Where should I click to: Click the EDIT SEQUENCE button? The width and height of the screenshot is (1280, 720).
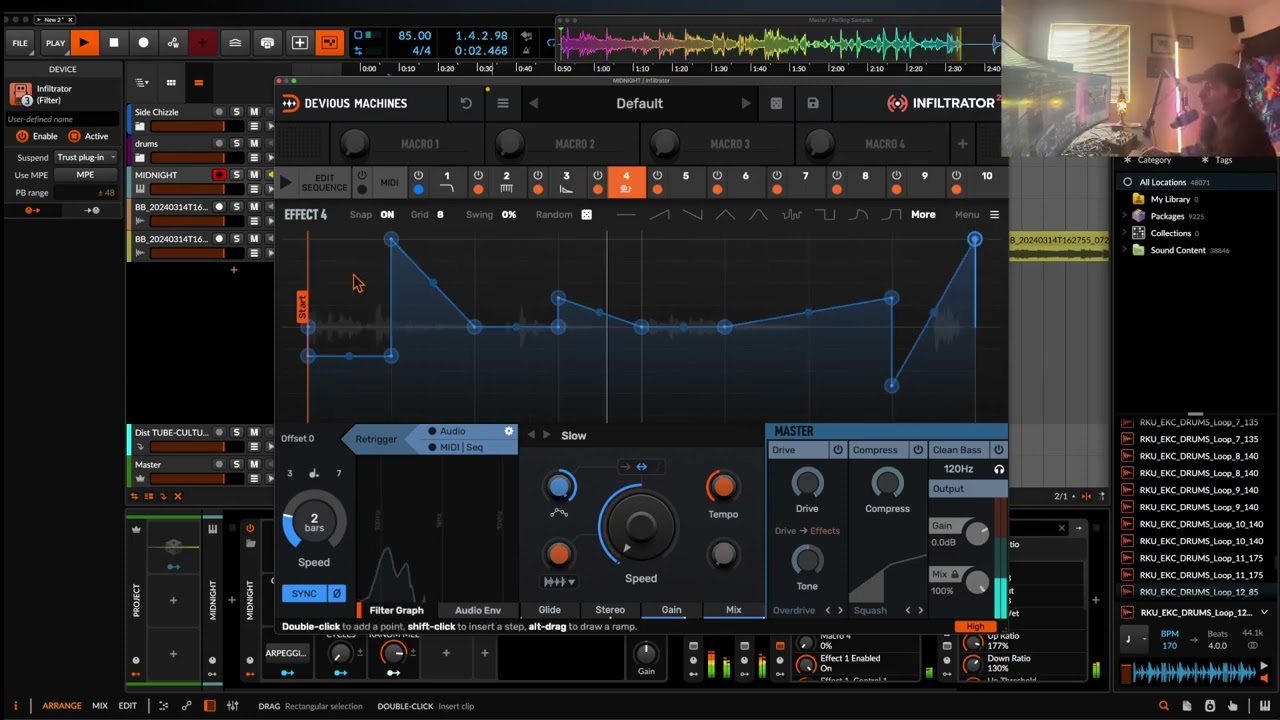[324, 183]
